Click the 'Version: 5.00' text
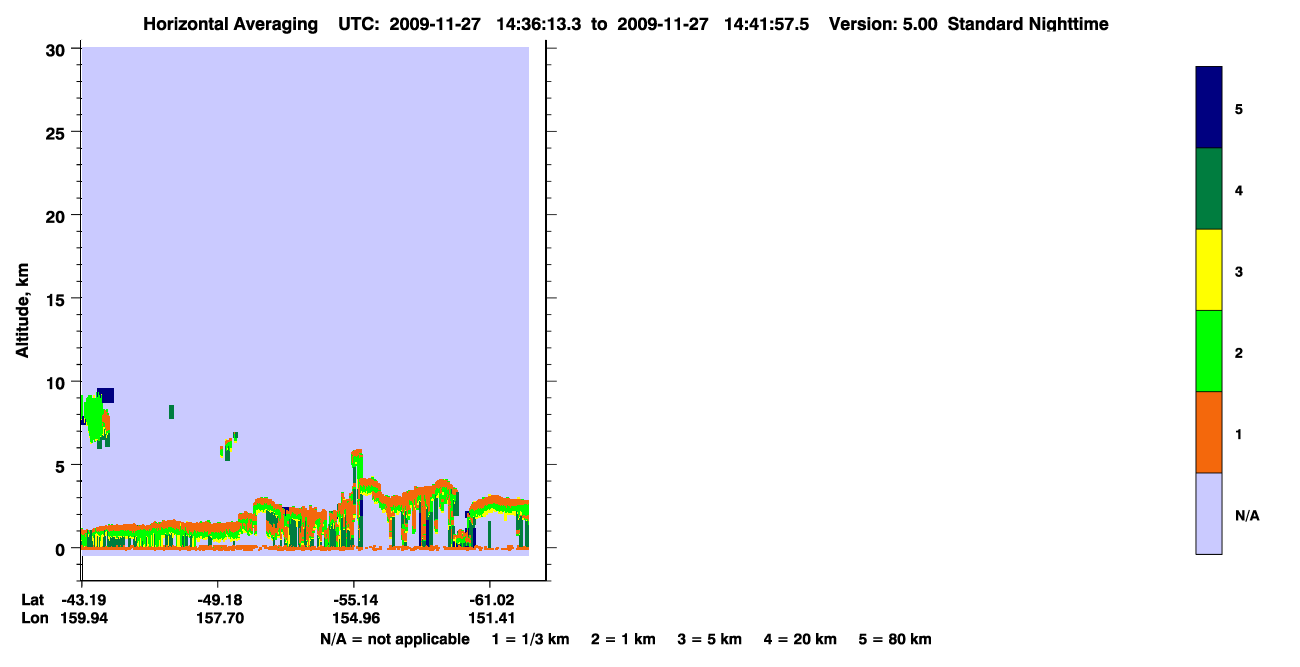 [x=883, y=24]
